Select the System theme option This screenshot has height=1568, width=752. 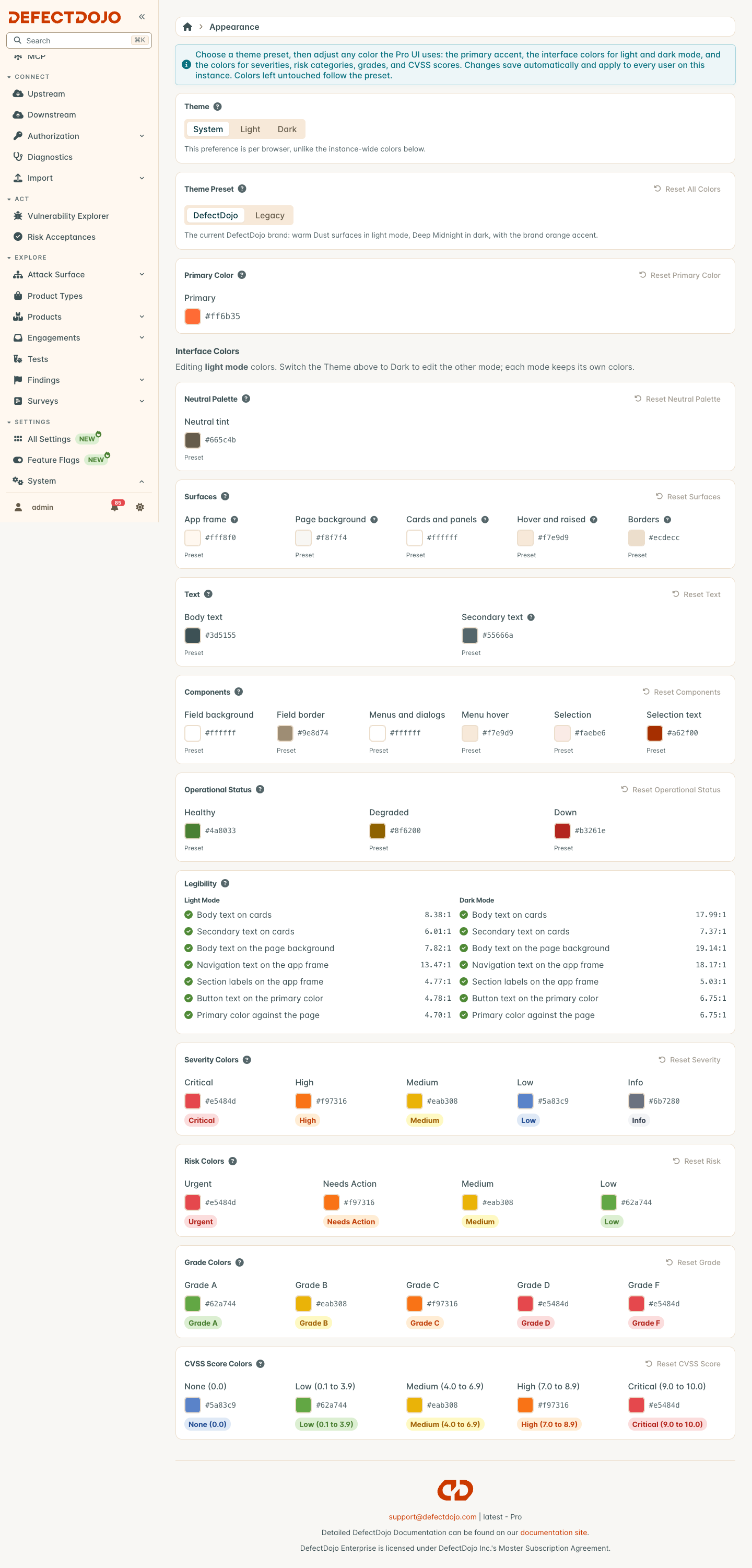(x=208, y=129)
